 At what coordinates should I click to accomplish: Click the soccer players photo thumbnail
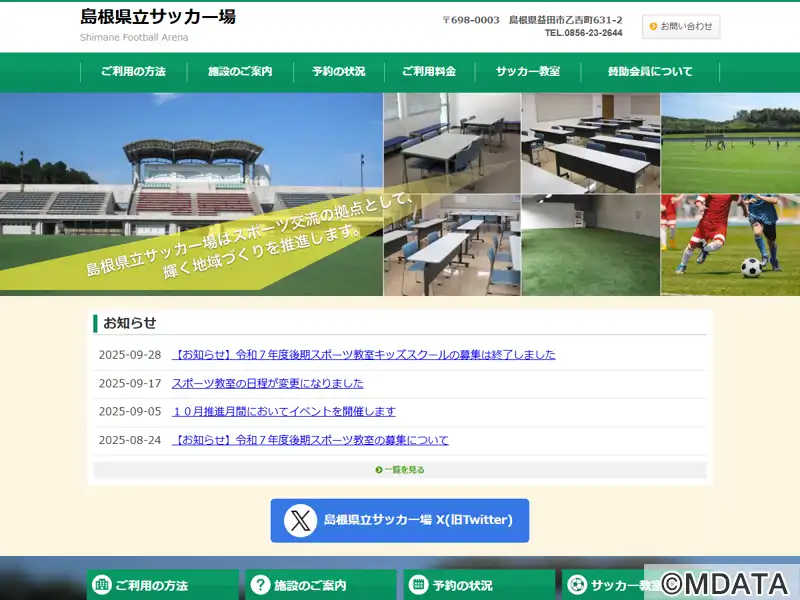tap(730, 244)
